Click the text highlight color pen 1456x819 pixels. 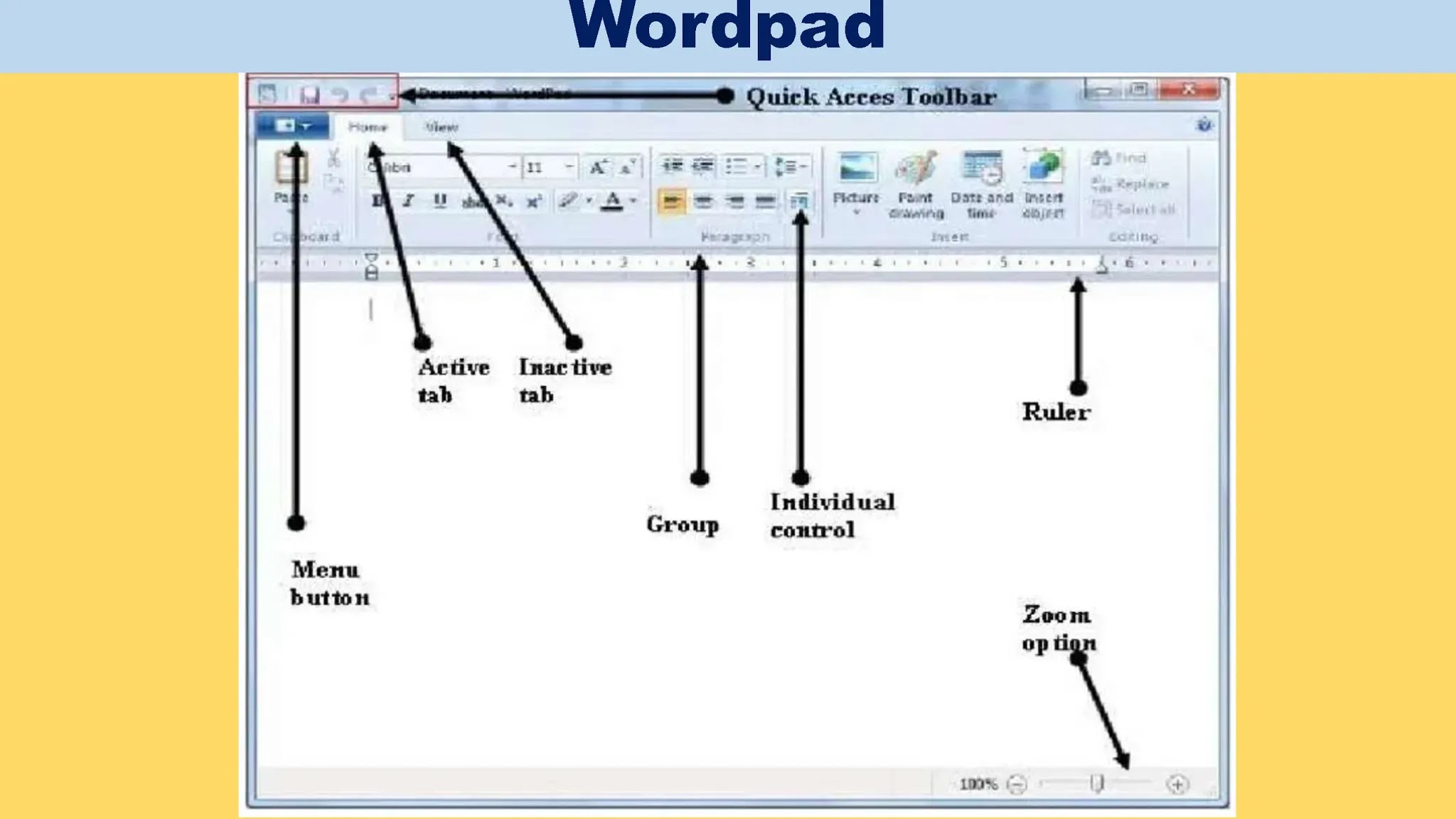567,201
